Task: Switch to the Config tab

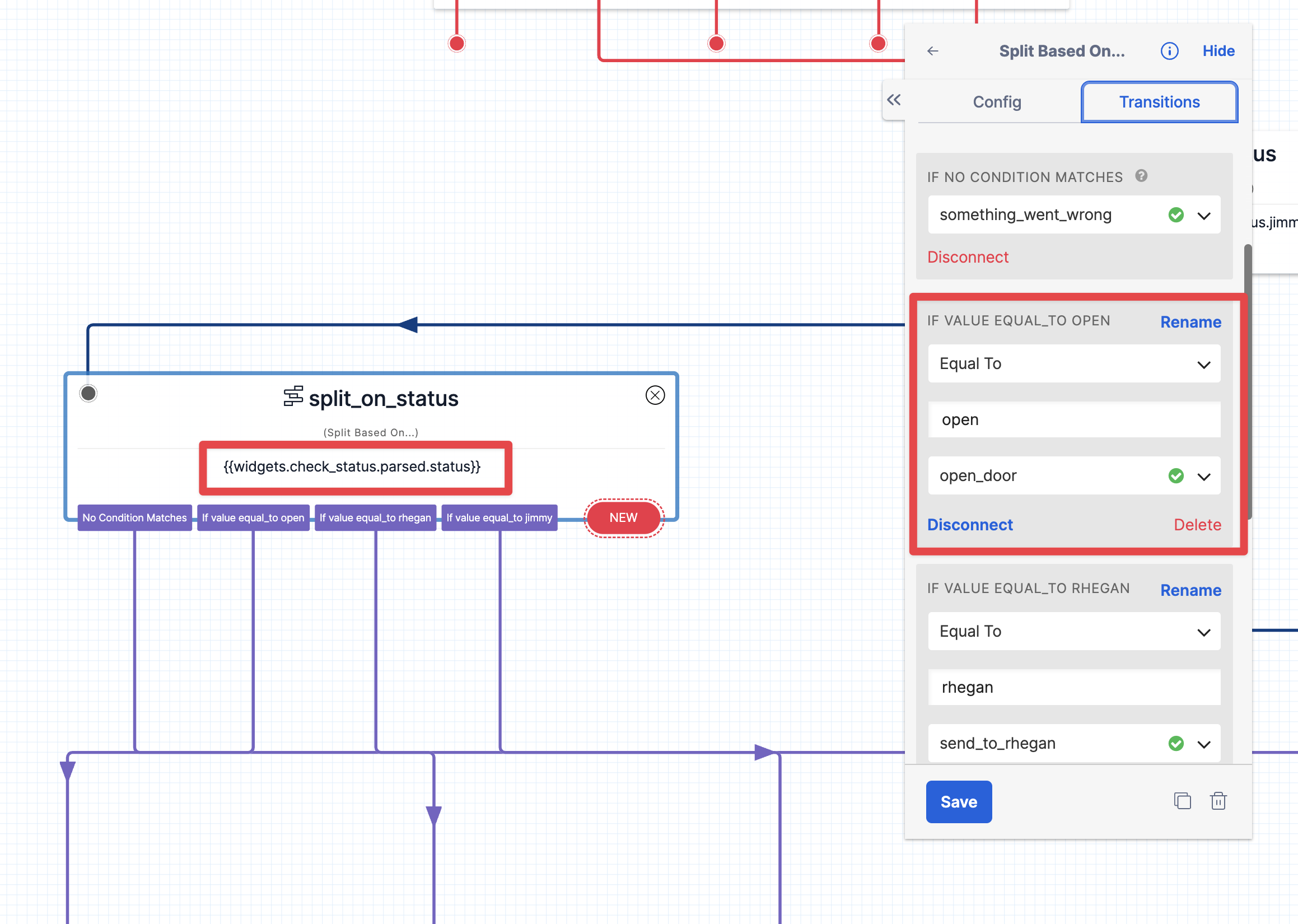Action: (x=997, y=102)
